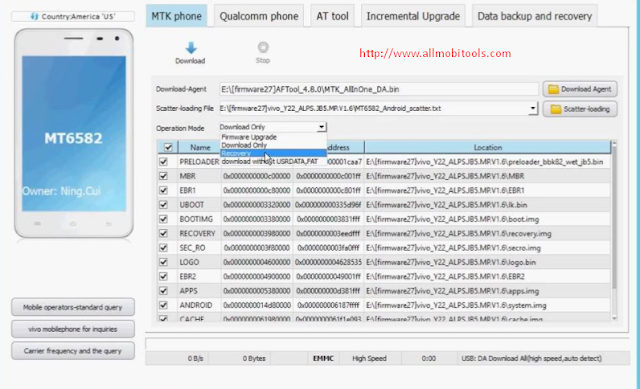640x389 pixels.
Task: Collapse the Operation Mode dropdown arrow
Action: coord(322,127)
